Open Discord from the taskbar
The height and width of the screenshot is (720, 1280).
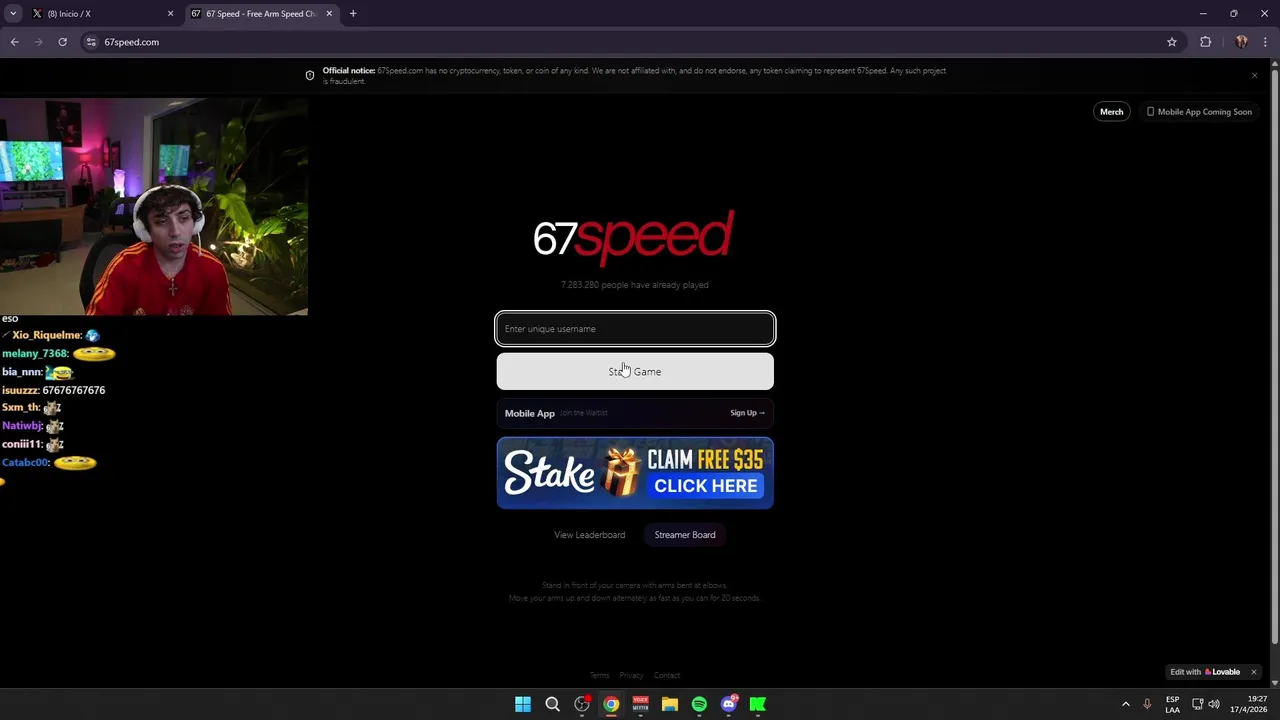[x=729, y=704]
